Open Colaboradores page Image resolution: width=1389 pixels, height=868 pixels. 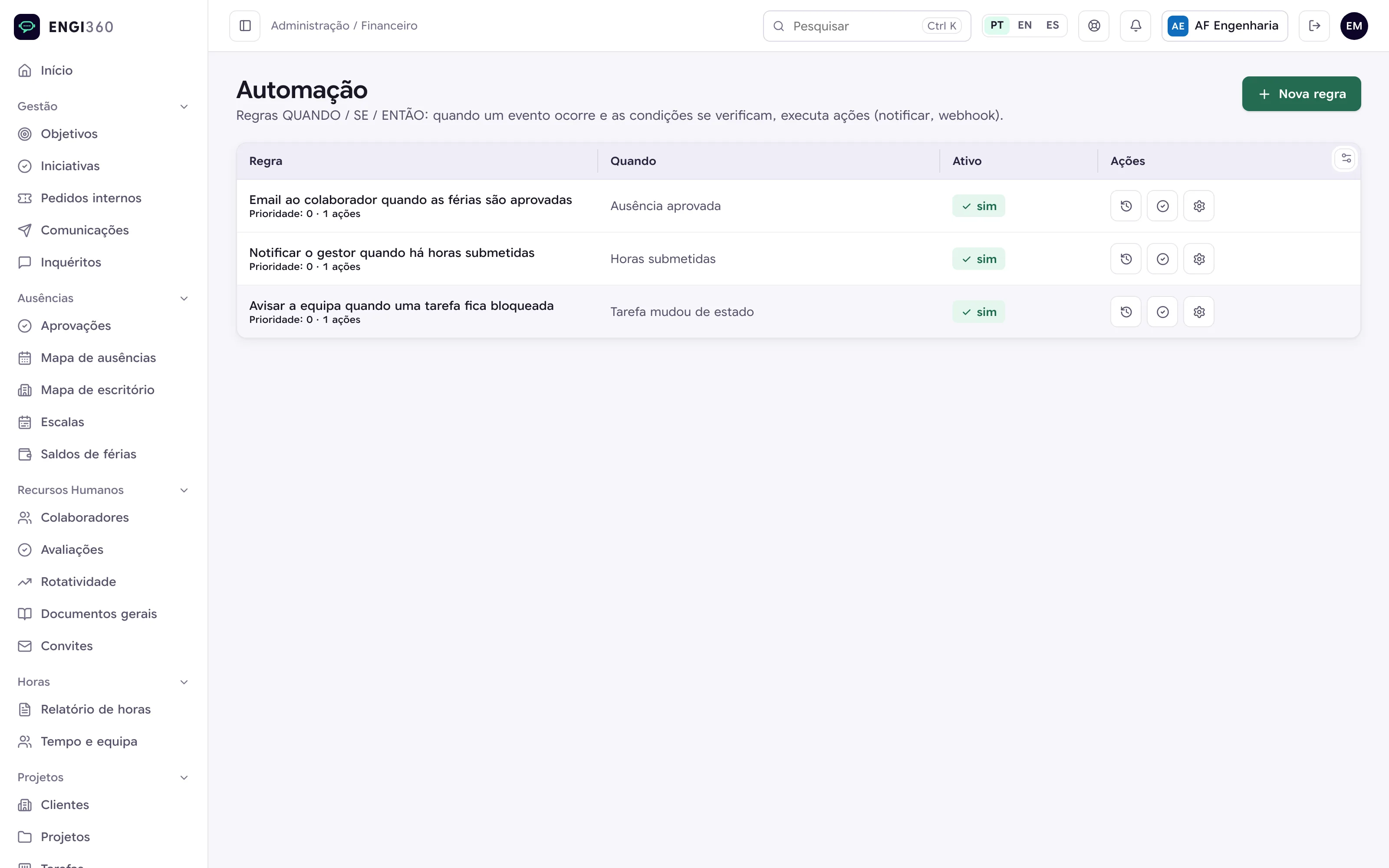tap(103, 517)
